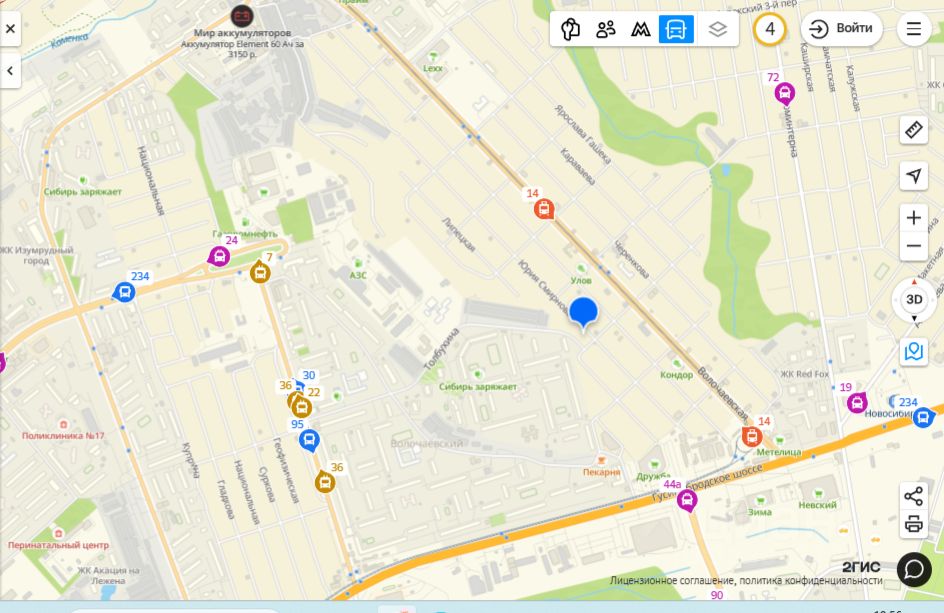The image size is (944, 613).
Task: Toggle the 3D view compass
Action: pyautogui.click(x=914, y=299)
